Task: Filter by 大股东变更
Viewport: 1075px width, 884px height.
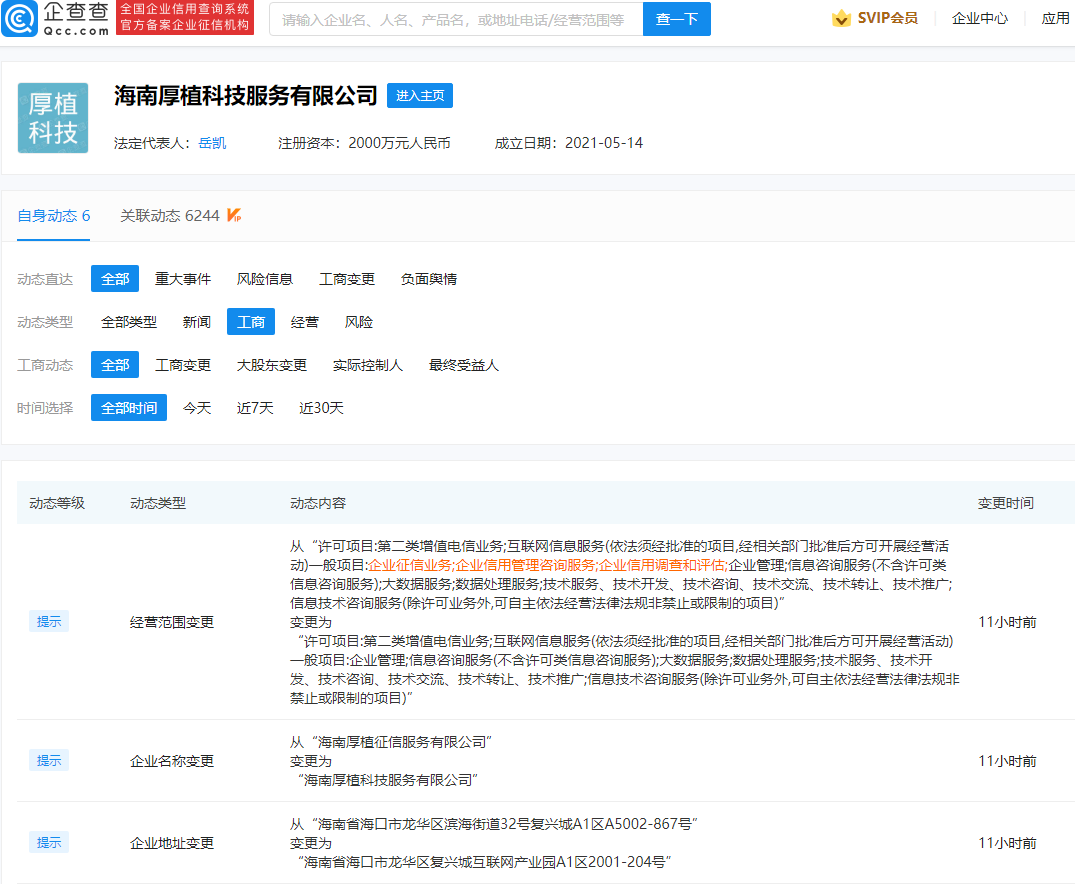Action: point(271,365)
